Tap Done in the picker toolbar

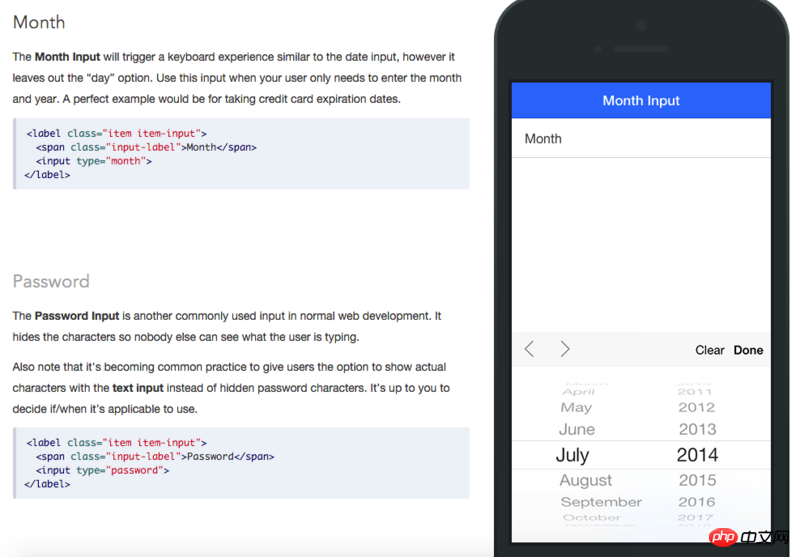coord(748,350)
